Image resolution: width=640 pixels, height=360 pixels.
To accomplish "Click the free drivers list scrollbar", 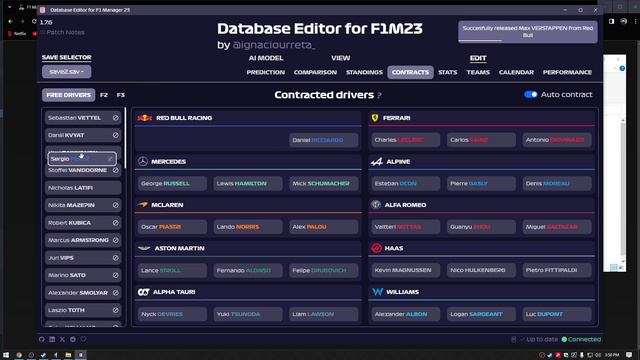I will [125, 138].
